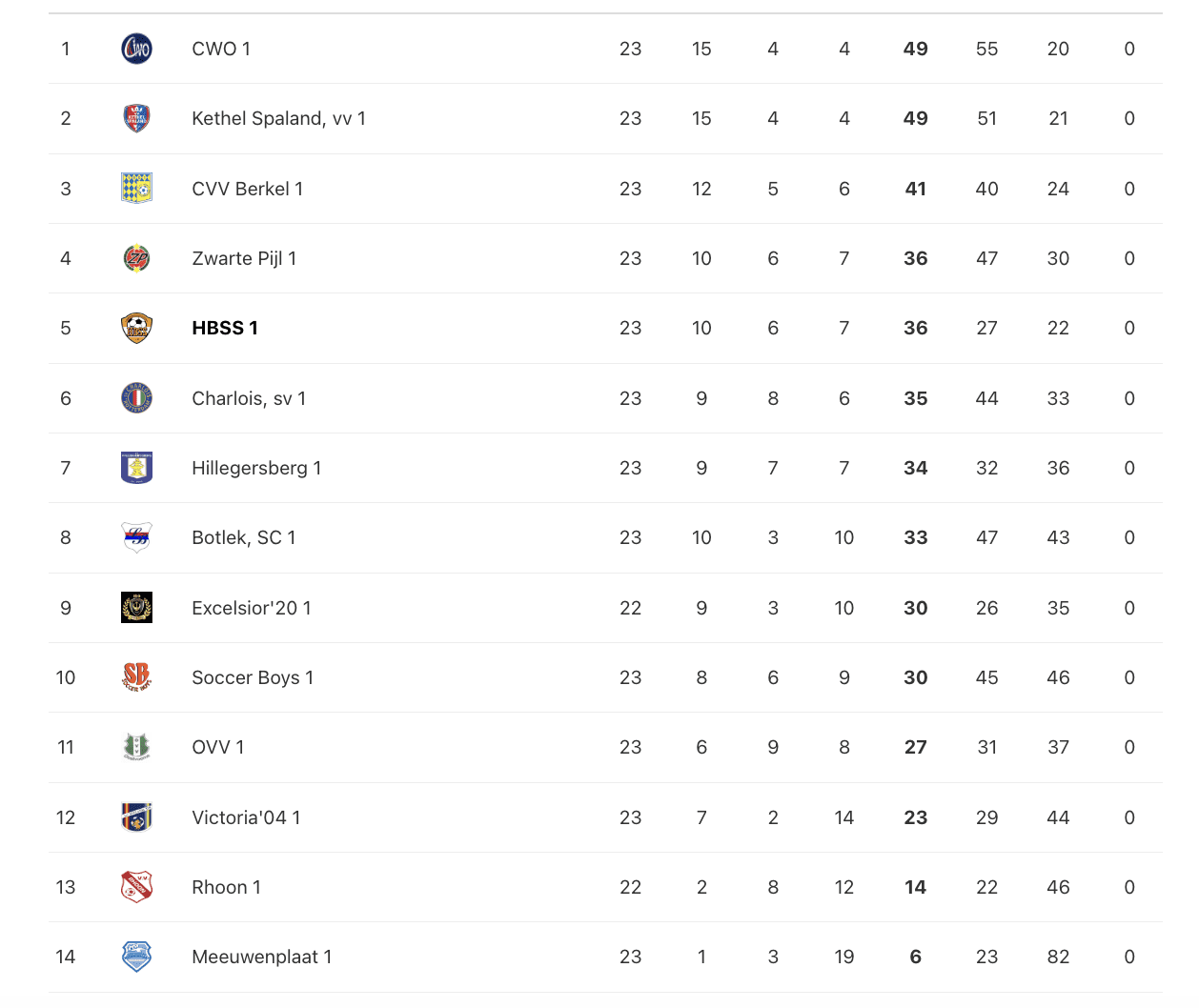Click the 49 points for CWO 1

tap(915, 49)
